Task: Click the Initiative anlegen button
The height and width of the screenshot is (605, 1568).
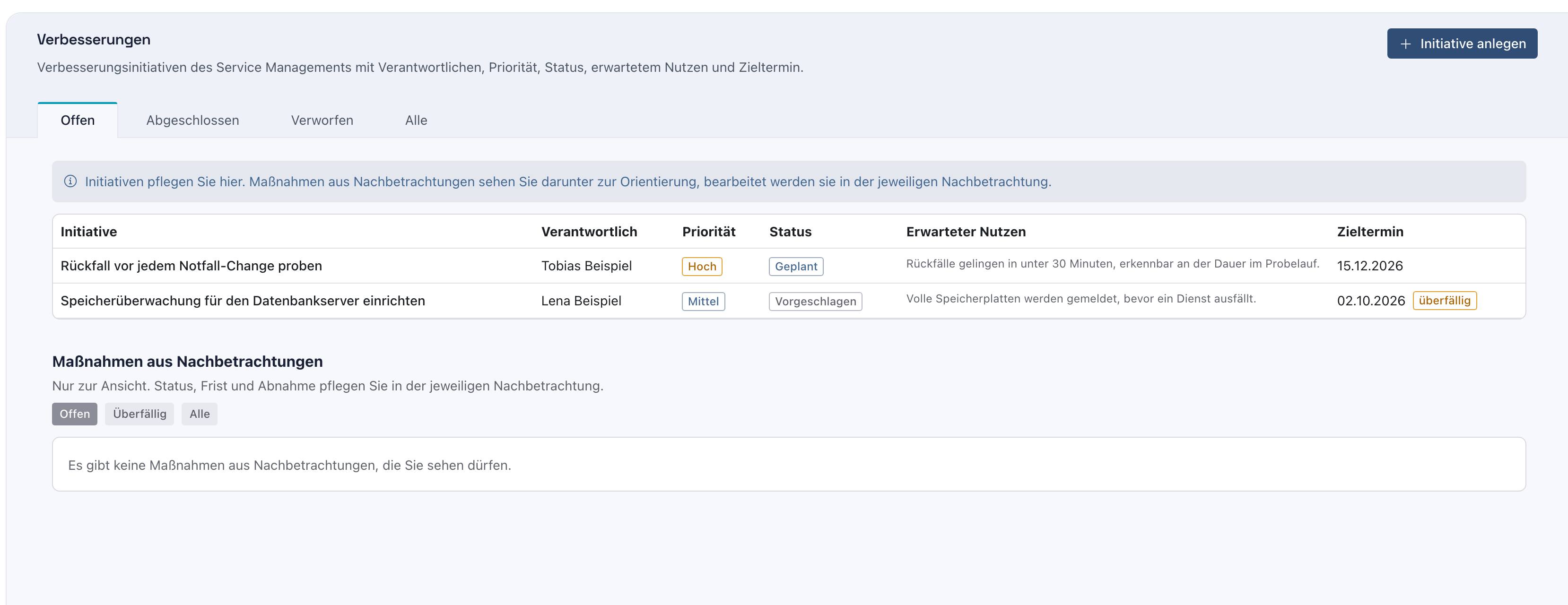Action: pos(1462,44)
